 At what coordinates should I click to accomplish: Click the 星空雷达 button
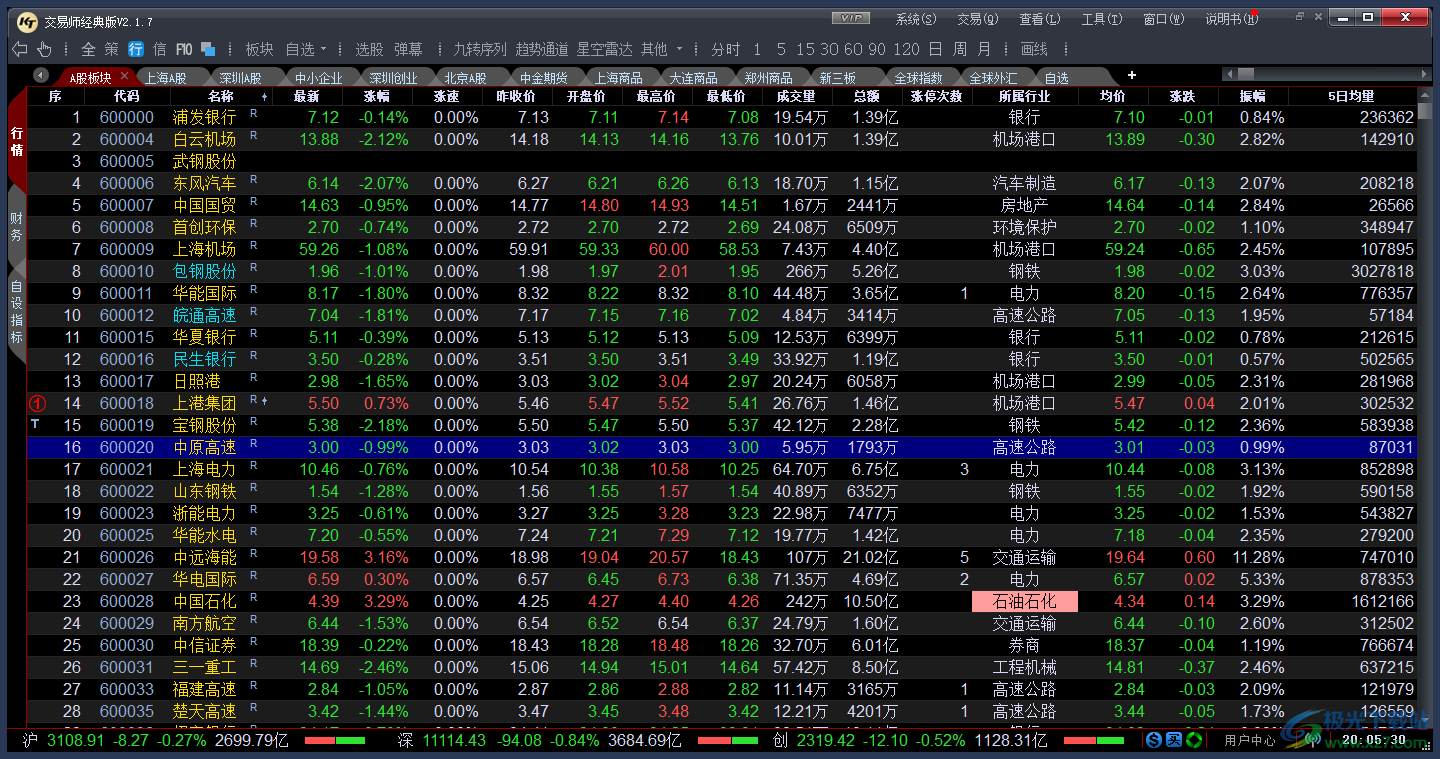click(x=605, y=49)
